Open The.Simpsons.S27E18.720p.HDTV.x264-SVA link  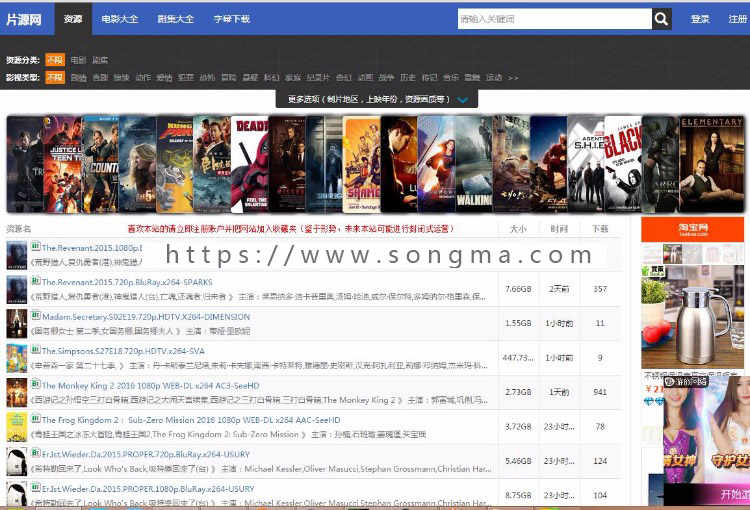click(123, 351)
